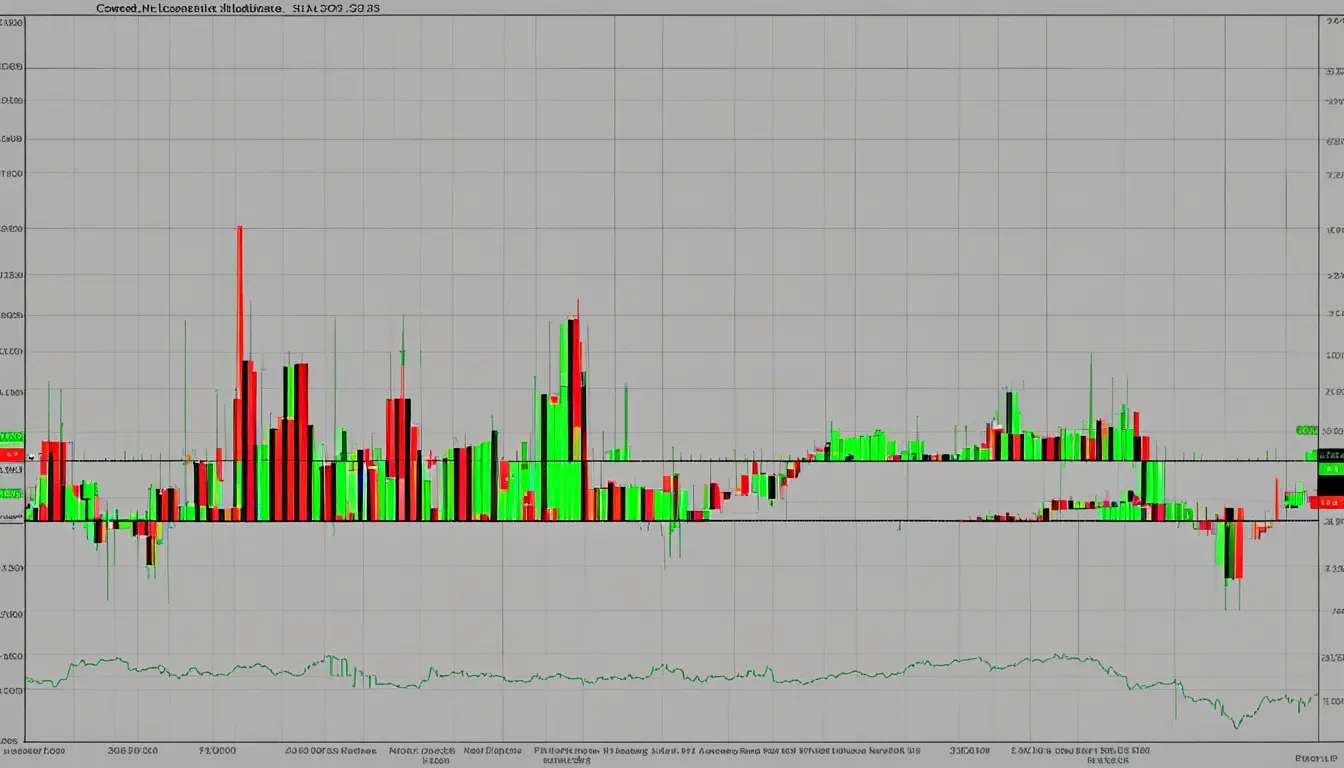This screenshot has height=768, width=1344.
Task: Click the topmost green tag on left axis
Action: click(12, 437)
